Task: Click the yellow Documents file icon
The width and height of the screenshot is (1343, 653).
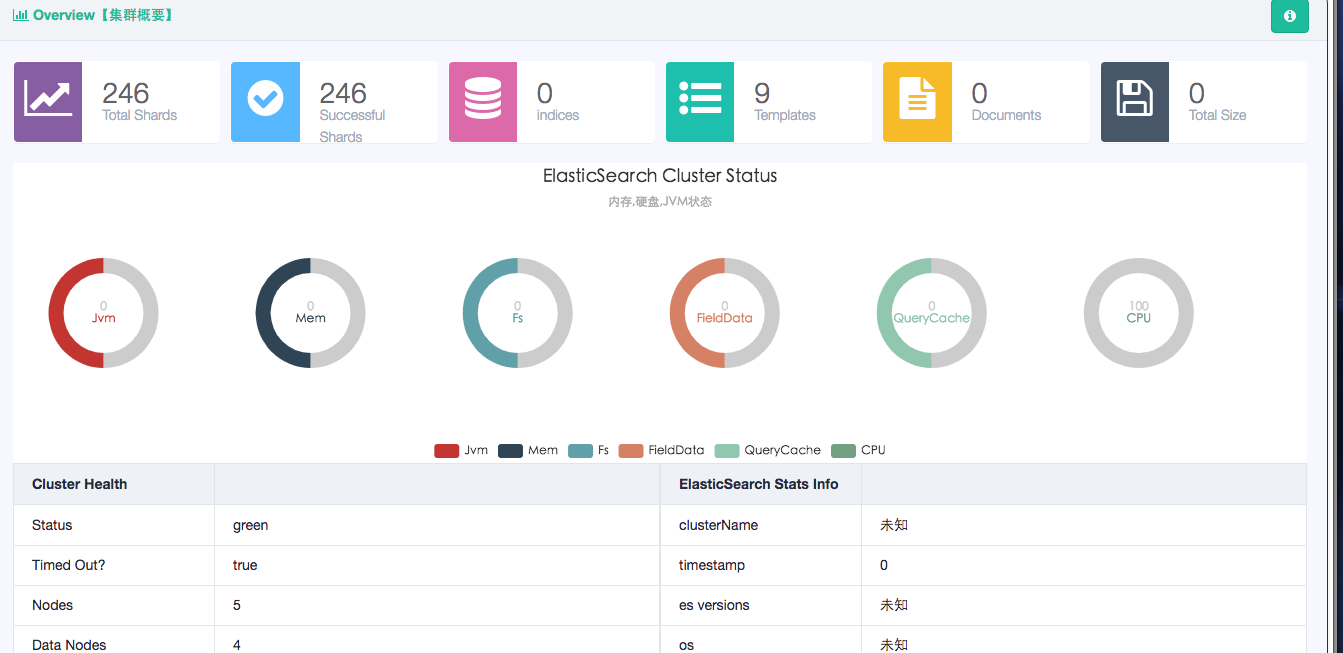Action: (x=917, y=101)
